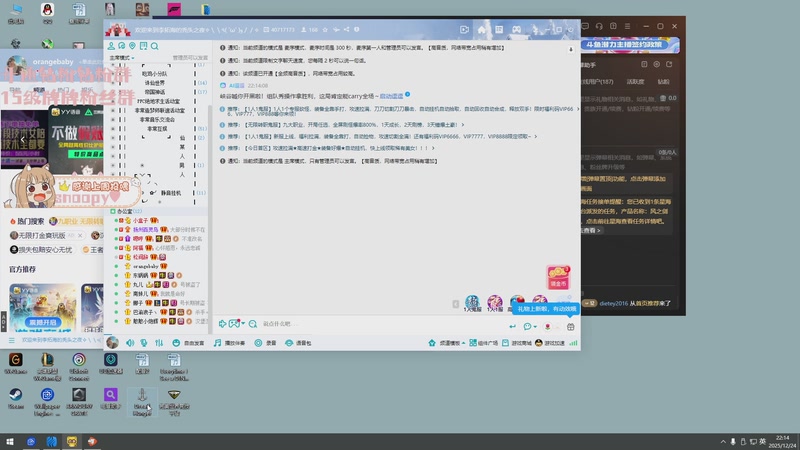This screenshot has width=800, height=450.
Task: Open hamburger menu in dark Douyu window
Action: tap(628, 26)
